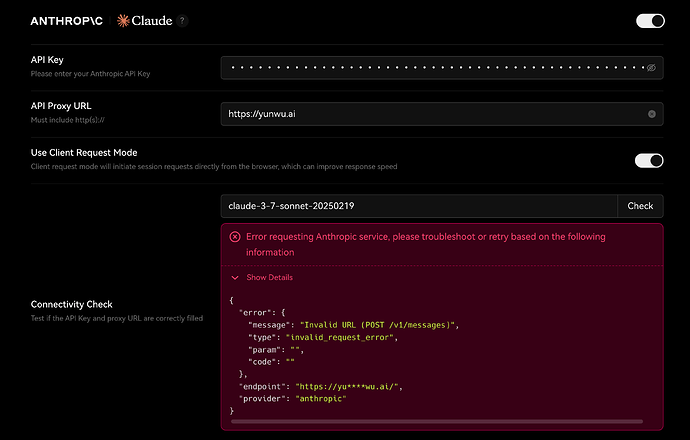Screen dimensions: 690x440
Task: Reveal API key using the eye icon
Action: pyautogui.click(x=651, y=68)
